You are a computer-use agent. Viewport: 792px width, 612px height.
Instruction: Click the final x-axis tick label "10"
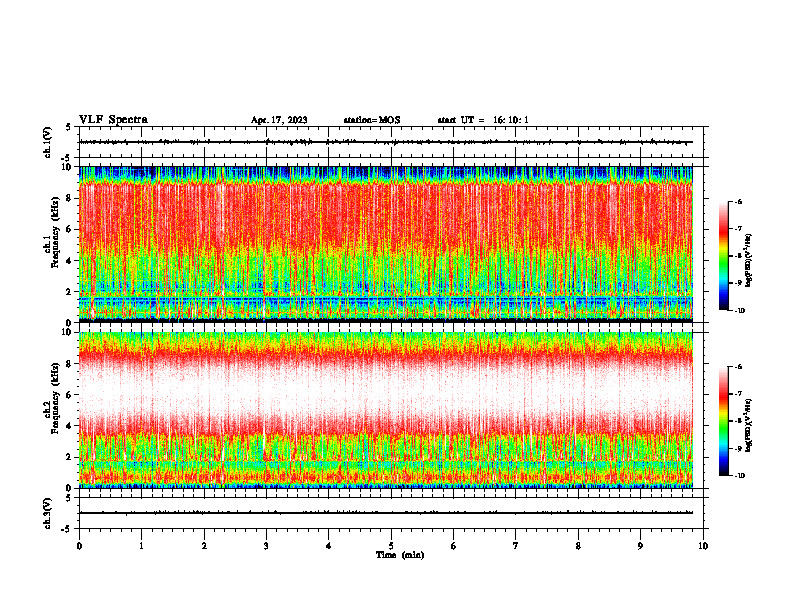tap(703, 546)
